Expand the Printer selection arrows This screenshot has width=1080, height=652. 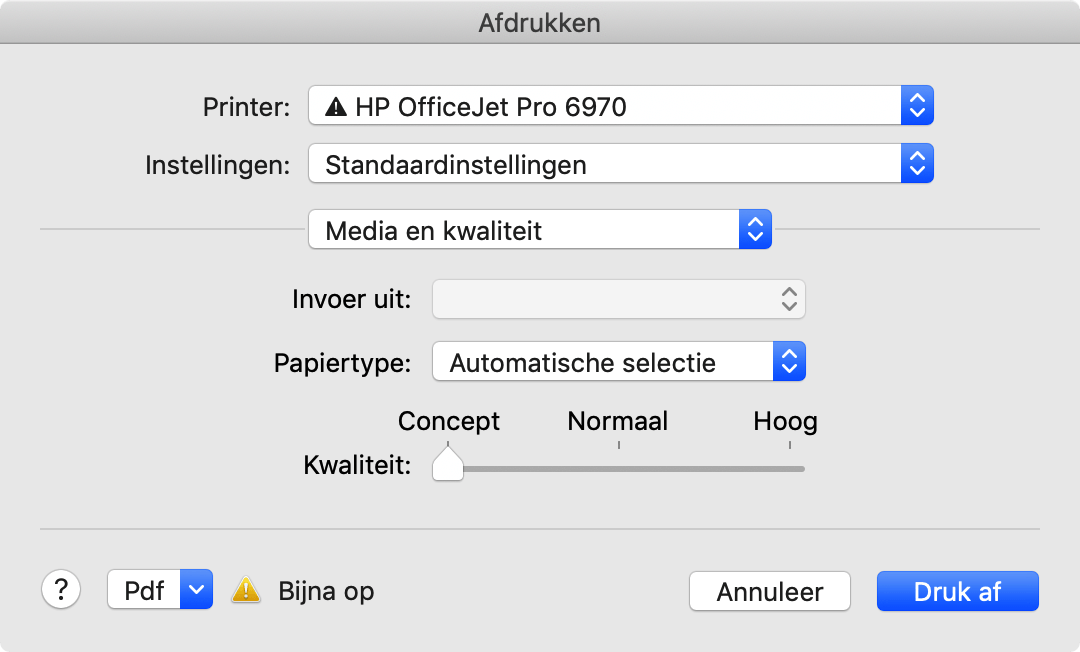click(x=917, y=105)
